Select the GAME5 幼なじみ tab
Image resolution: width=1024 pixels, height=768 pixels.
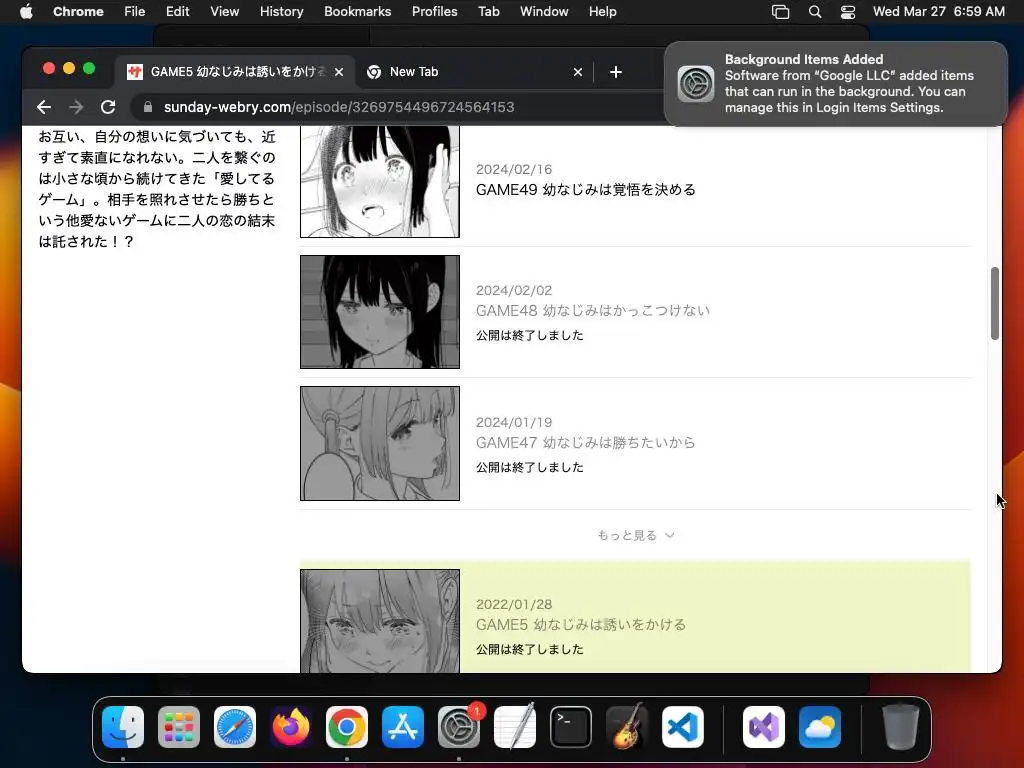(235, 72)
